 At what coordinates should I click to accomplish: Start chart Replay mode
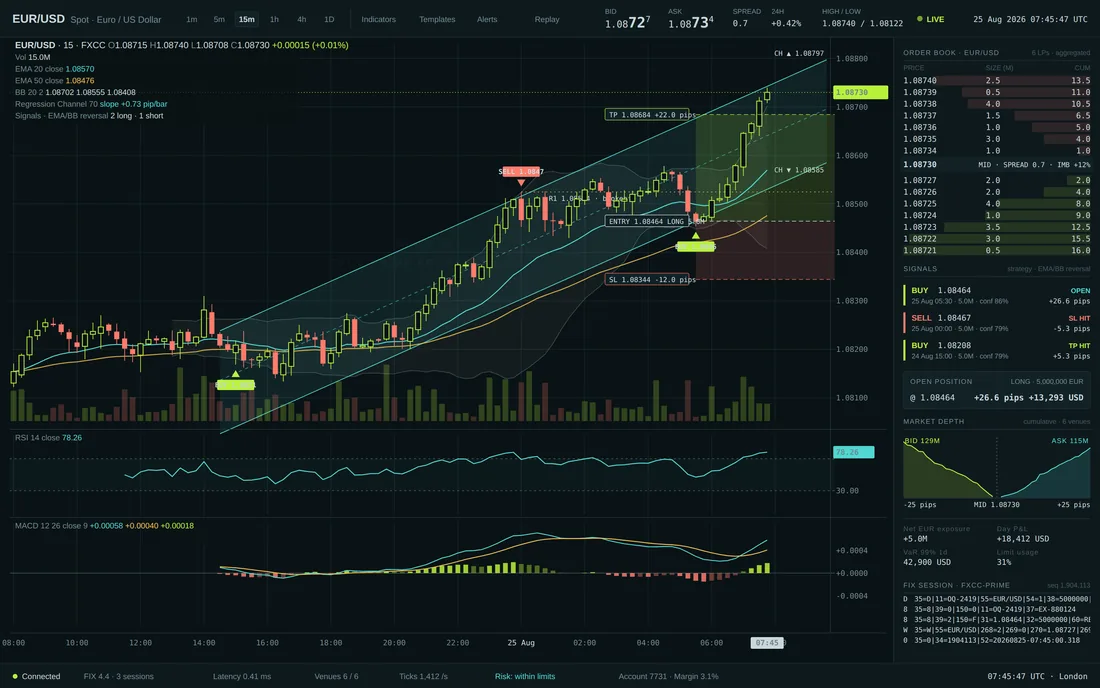(546, 20)
